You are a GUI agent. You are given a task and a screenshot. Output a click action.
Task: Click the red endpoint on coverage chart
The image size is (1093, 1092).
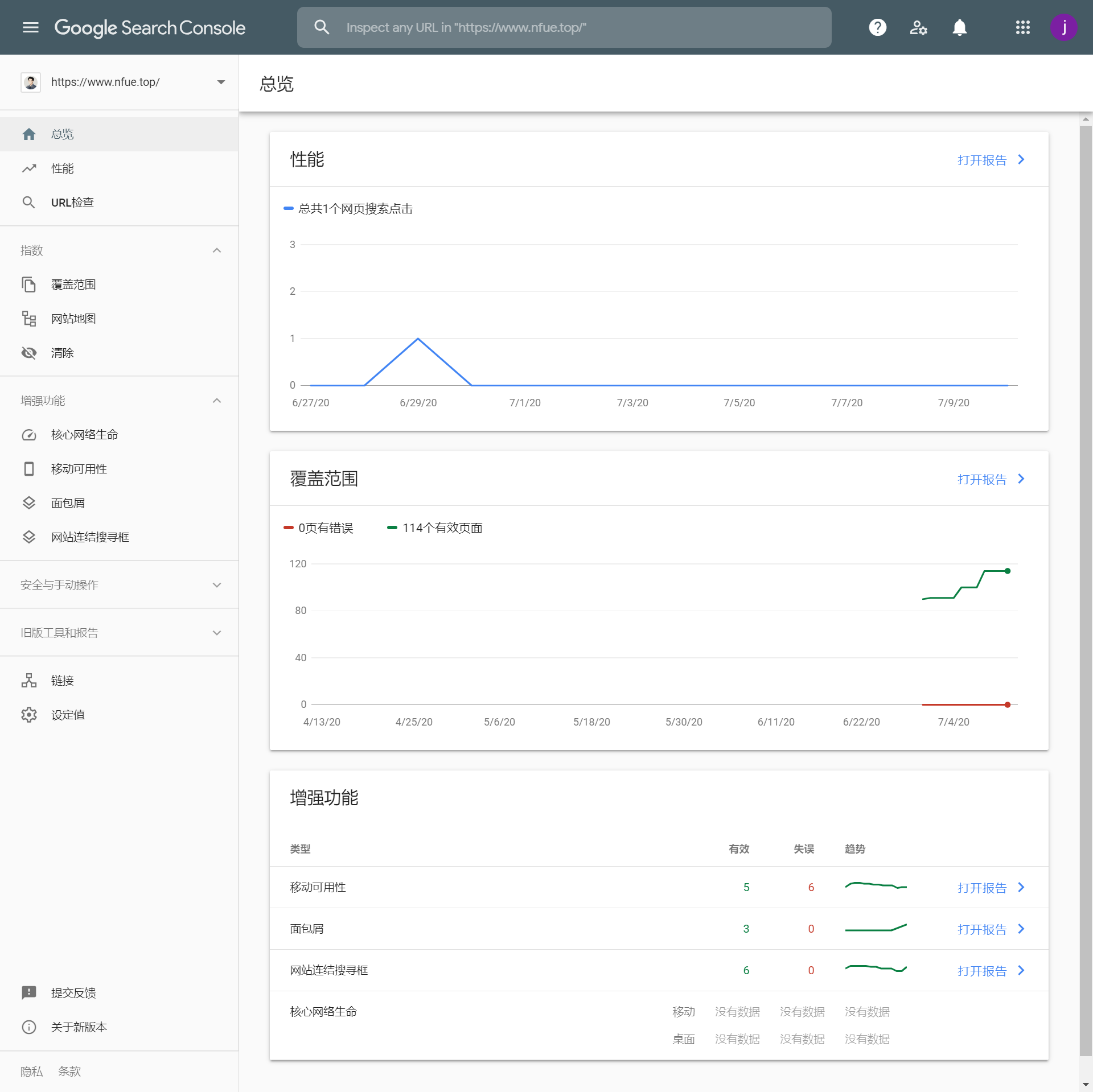click(1008, 704)
